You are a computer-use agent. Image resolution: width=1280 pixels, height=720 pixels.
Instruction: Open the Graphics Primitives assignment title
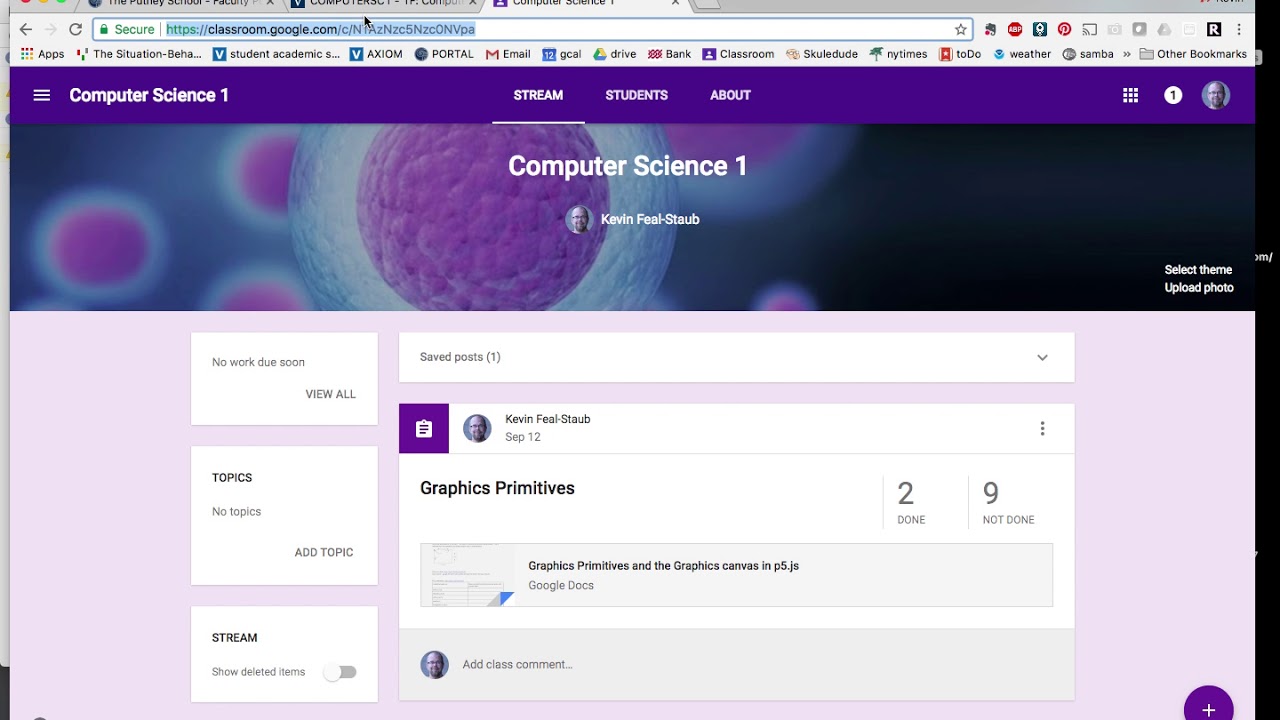[x=497, y=488]
